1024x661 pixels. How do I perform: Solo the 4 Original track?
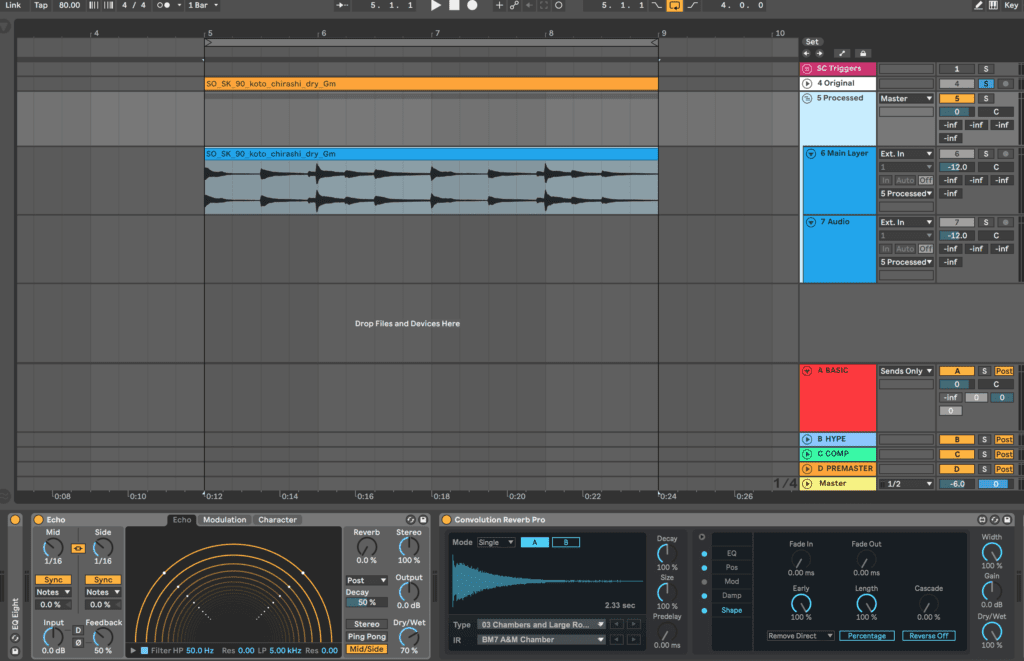[984, 83]
